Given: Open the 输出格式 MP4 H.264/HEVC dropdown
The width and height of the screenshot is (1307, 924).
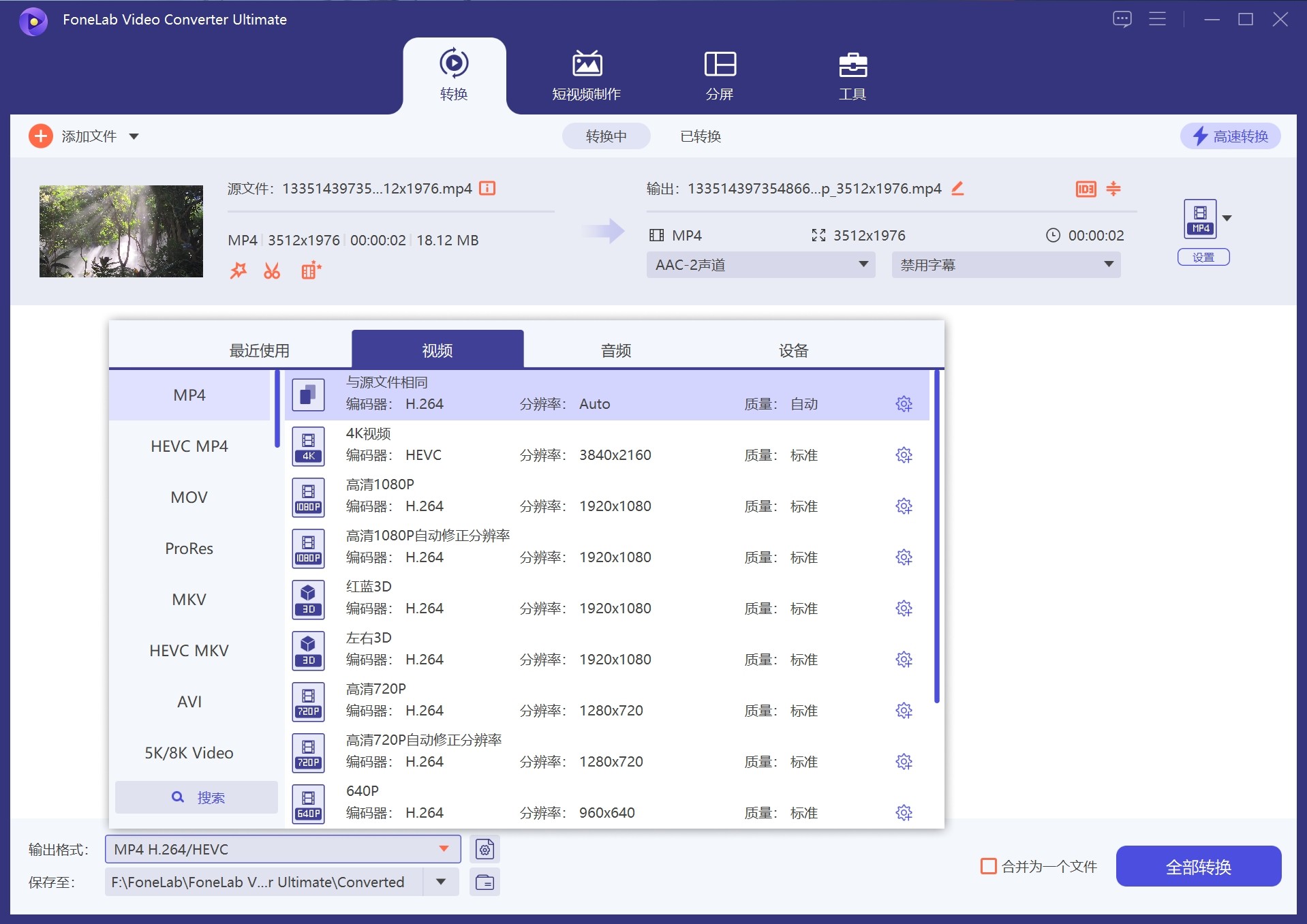Looking at the screenshot, I should click(x=283, y=849).
